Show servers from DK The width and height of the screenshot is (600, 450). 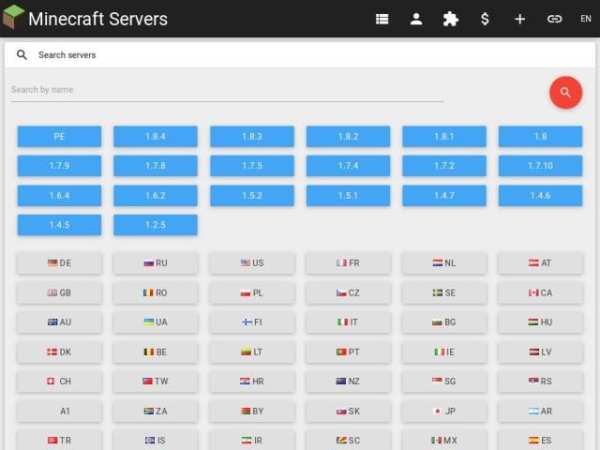(59, 352)
